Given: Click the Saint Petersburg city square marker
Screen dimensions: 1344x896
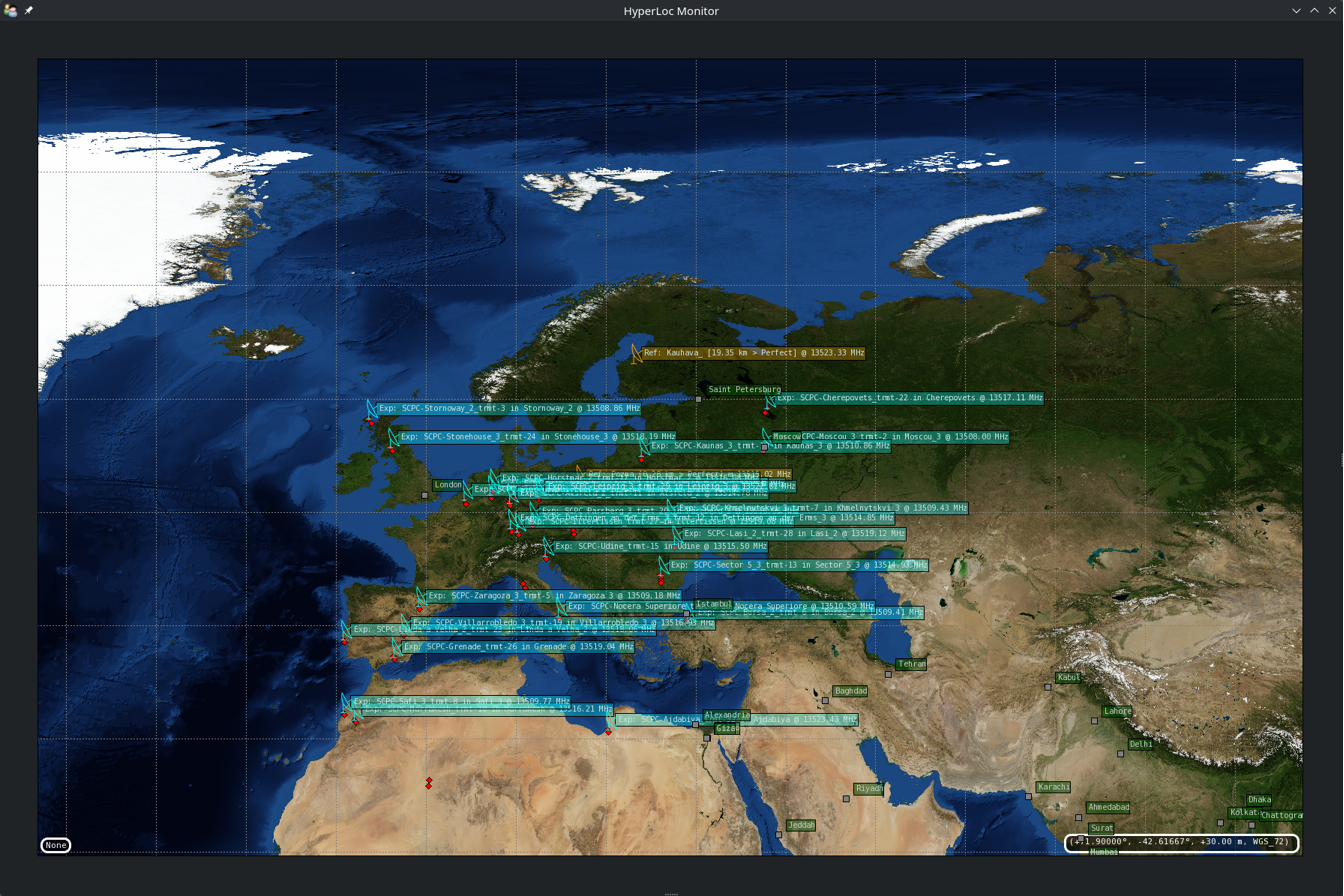Looking at the screenshot, I should pyautogui.click(x=699, y=399).
